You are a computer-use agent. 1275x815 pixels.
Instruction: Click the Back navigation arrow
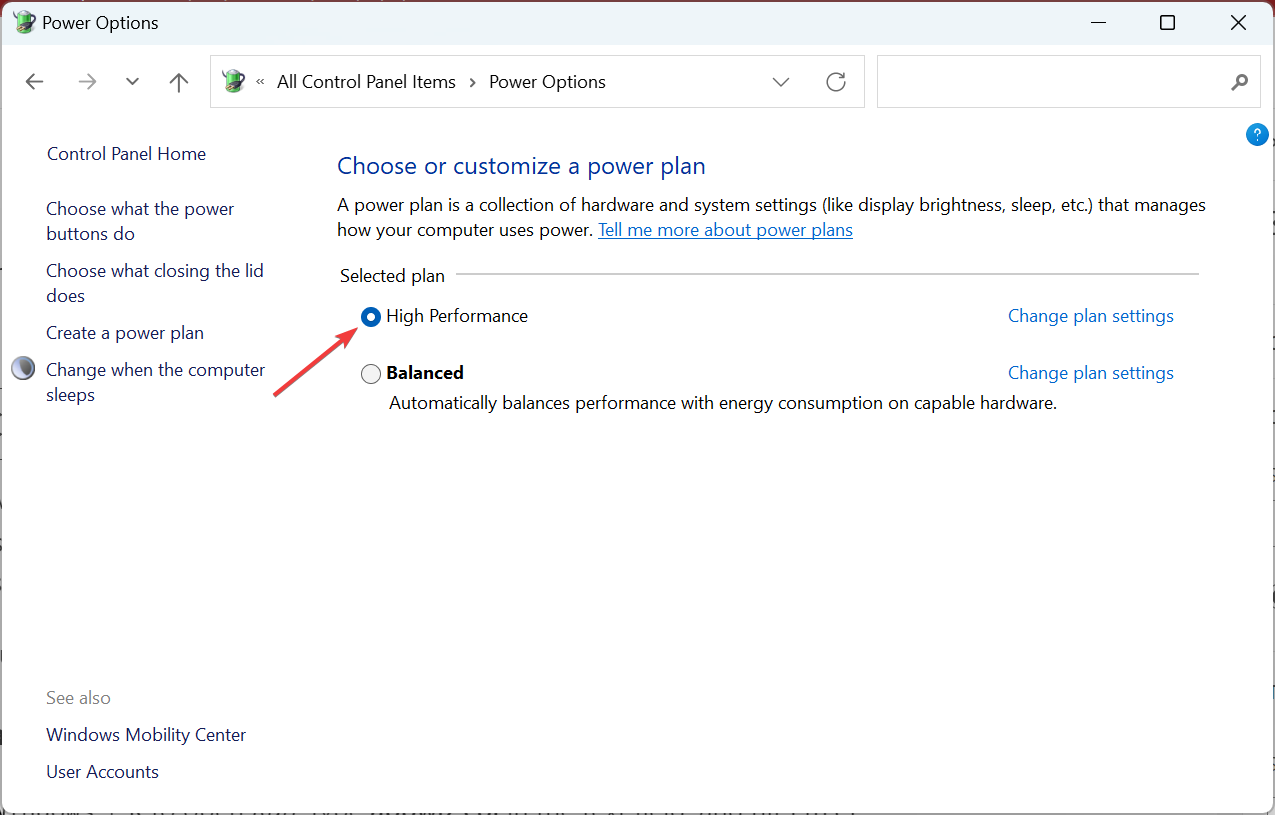pos(35,82)
